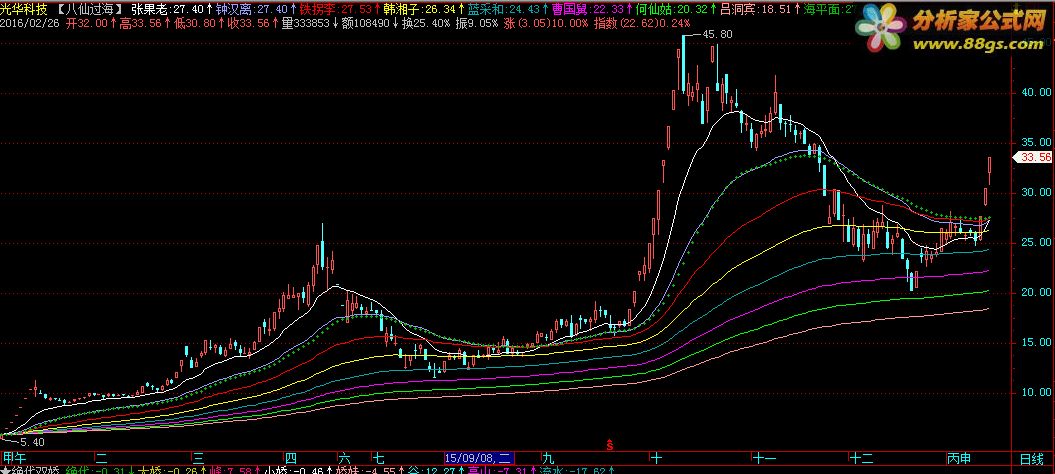This screenshot has height=474, width=1055.
Task: Click the 涨(3.05)10.00% change value
Action: [x=546, y=23]
